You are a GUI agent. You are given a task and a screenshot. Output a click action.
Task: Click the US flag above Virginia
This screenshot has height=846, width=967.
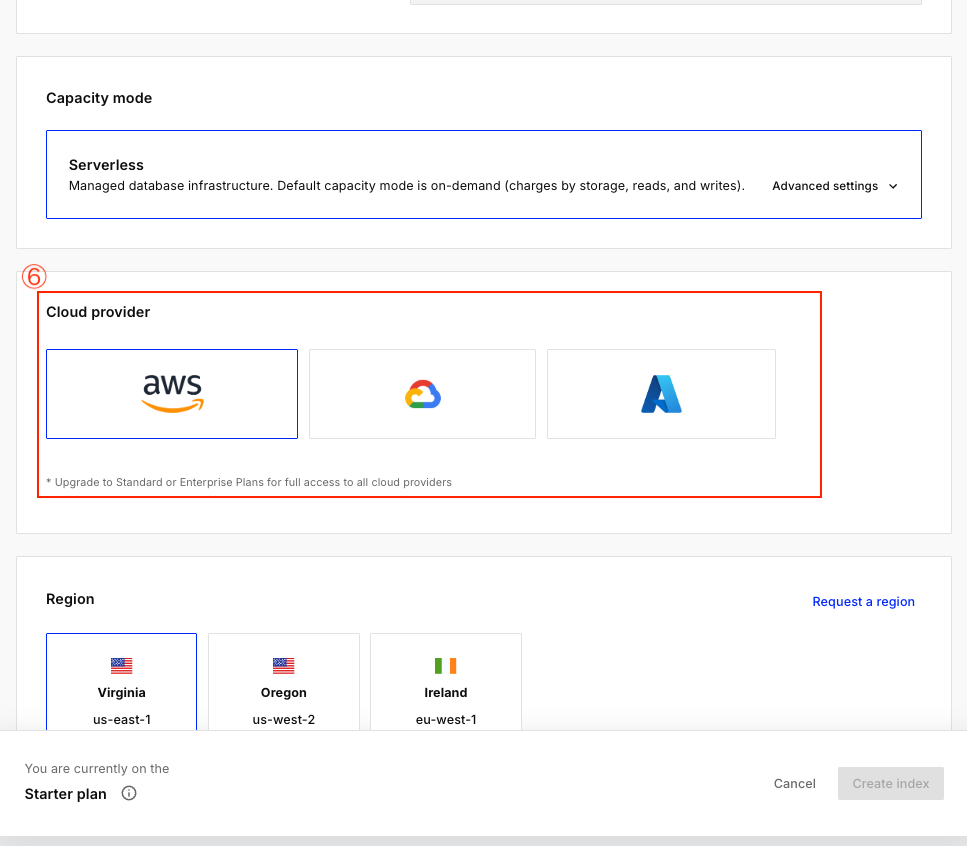[122, 666]
